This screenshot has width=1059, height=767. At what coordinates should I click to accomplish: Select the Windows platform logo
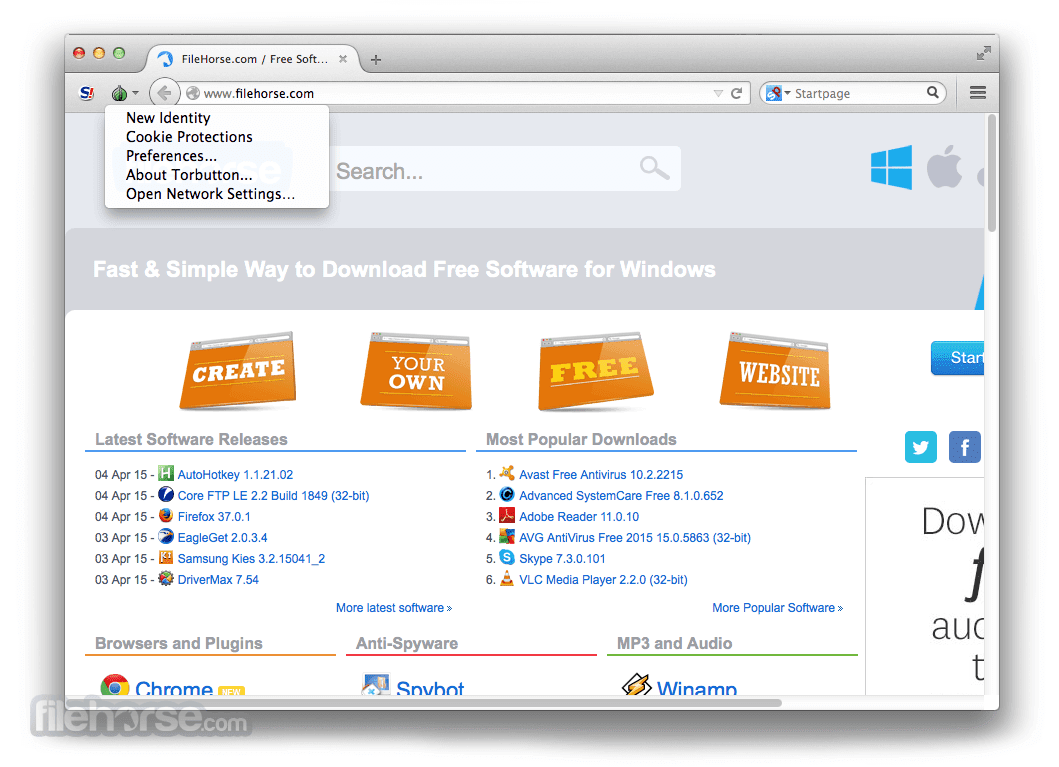[891, 167]
